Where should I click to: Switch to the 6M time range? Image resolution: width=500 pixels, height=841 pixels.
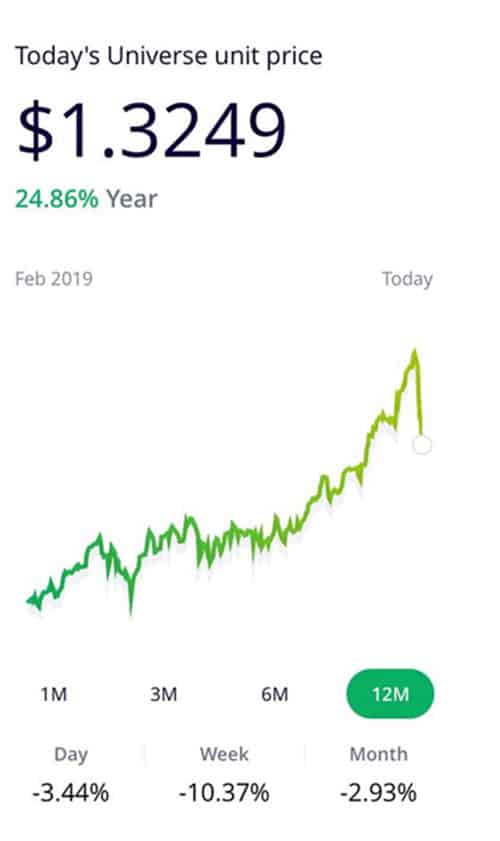coord(275,694)
